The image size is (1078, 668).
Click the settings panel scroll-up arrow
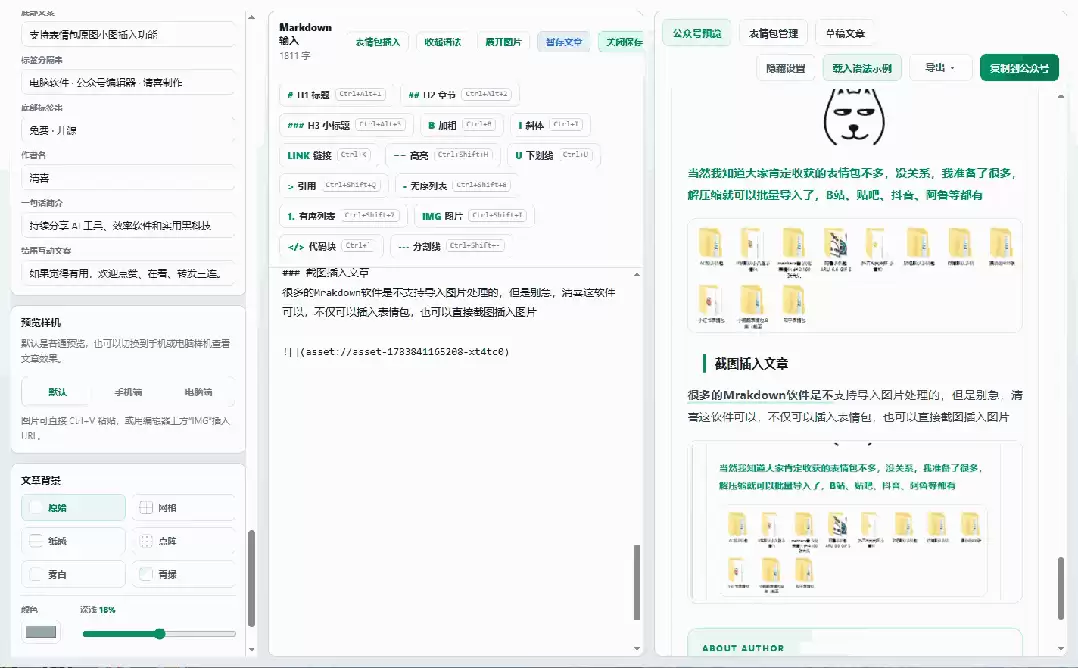(x=252, y=17)
